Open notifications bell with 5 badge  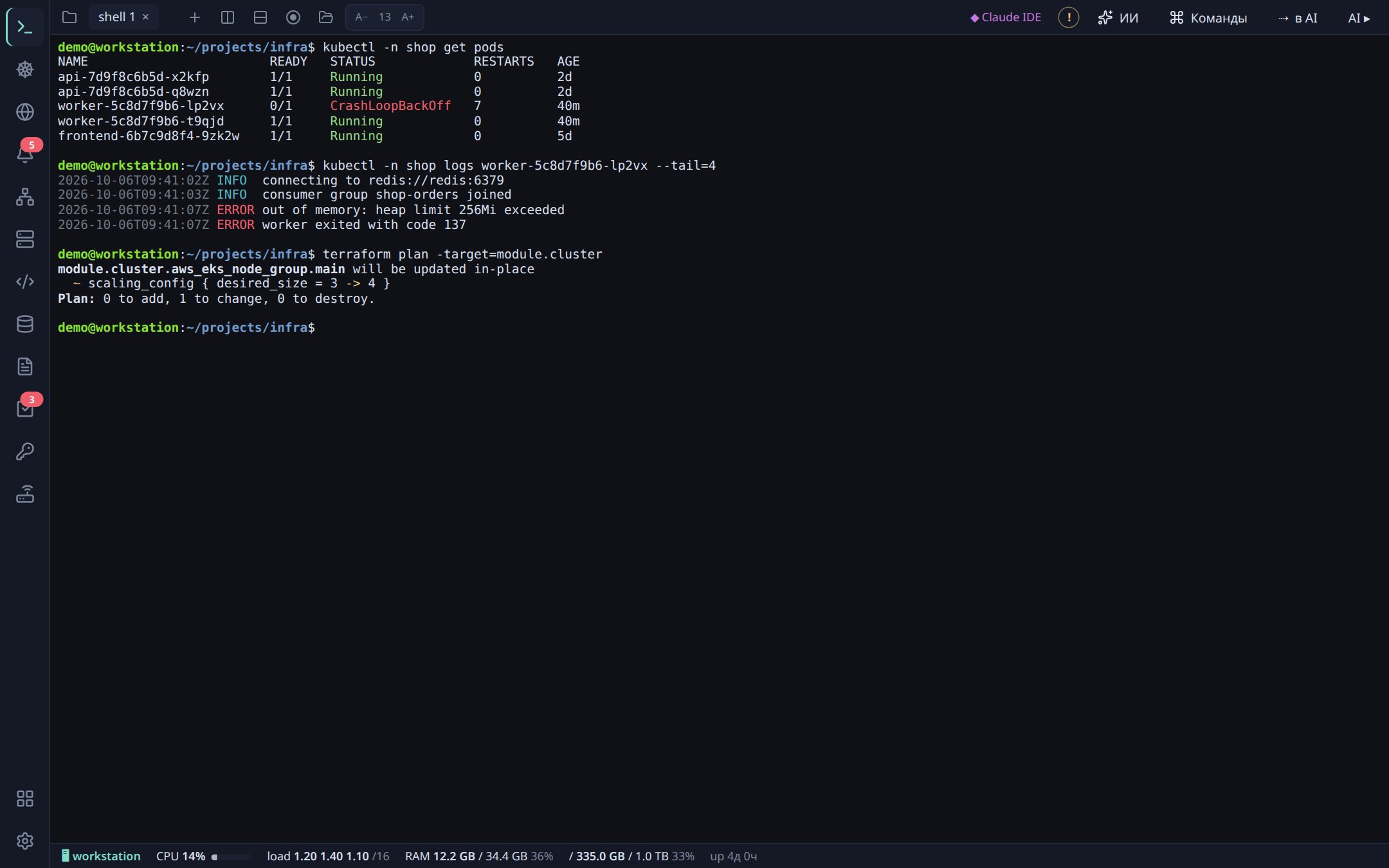tap(25, 154)
